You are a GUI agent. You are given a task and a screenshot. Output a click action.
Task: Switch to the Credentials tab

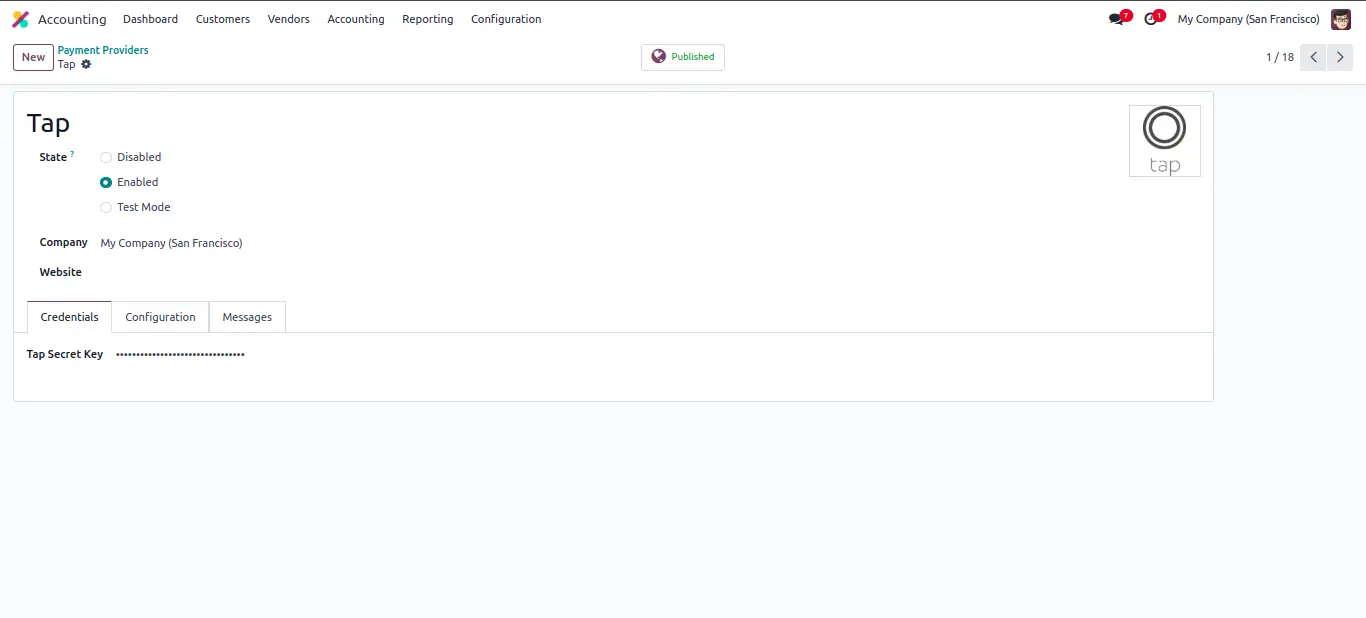pos(70,317)
